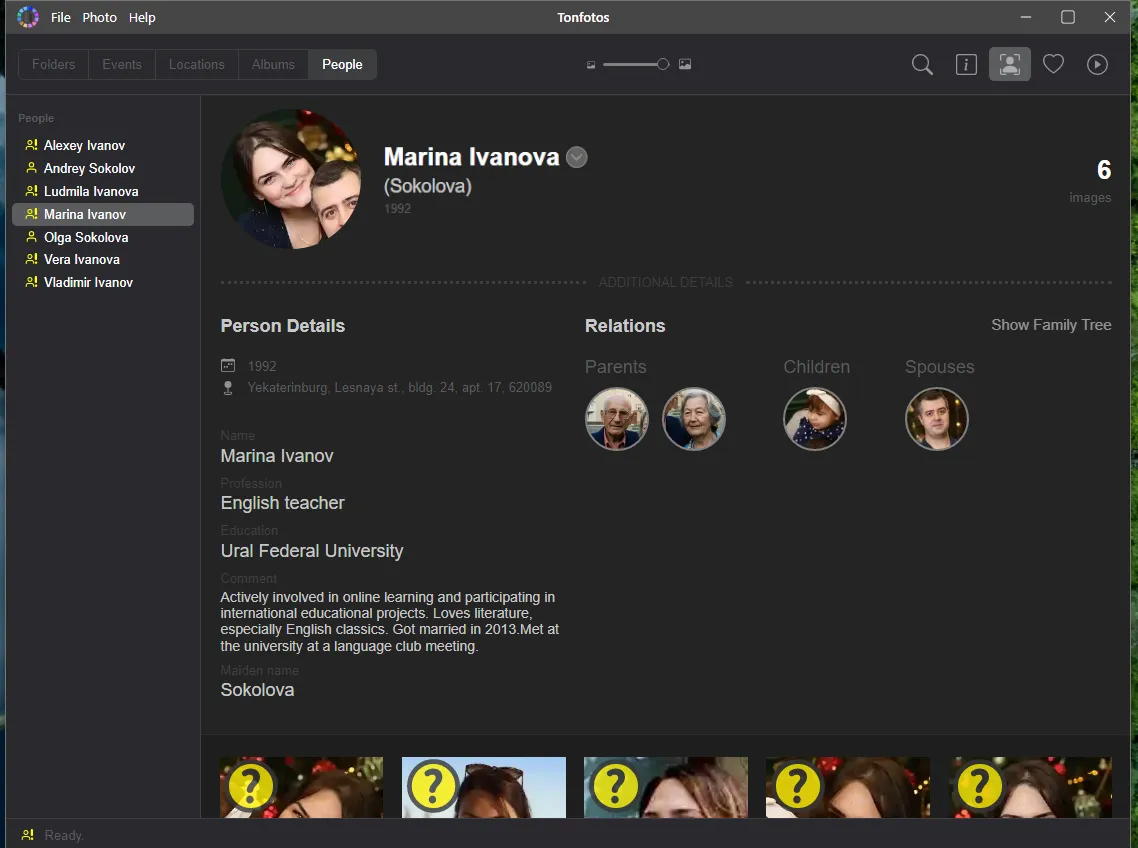Screen dimensions: 1138x848
Task: Open Show Family Tree
Action: [1051, 325]
